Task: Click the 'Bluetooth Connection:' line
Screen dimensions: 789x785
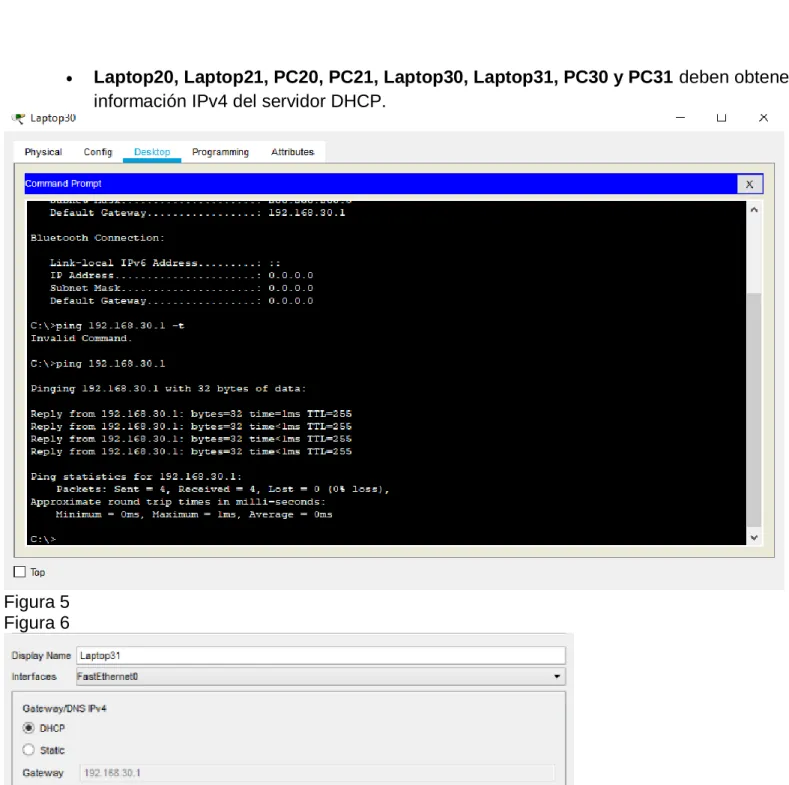Action: 97,238
